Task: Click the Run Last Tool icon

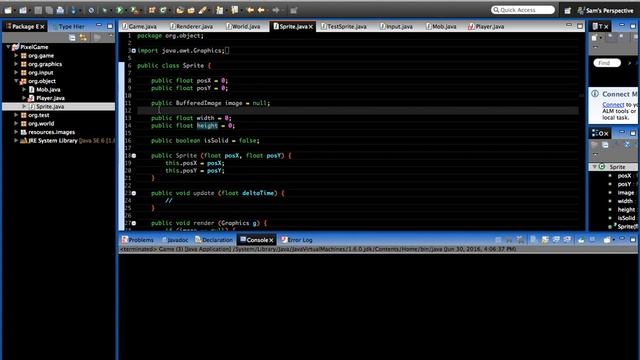Action: [134, 10]
